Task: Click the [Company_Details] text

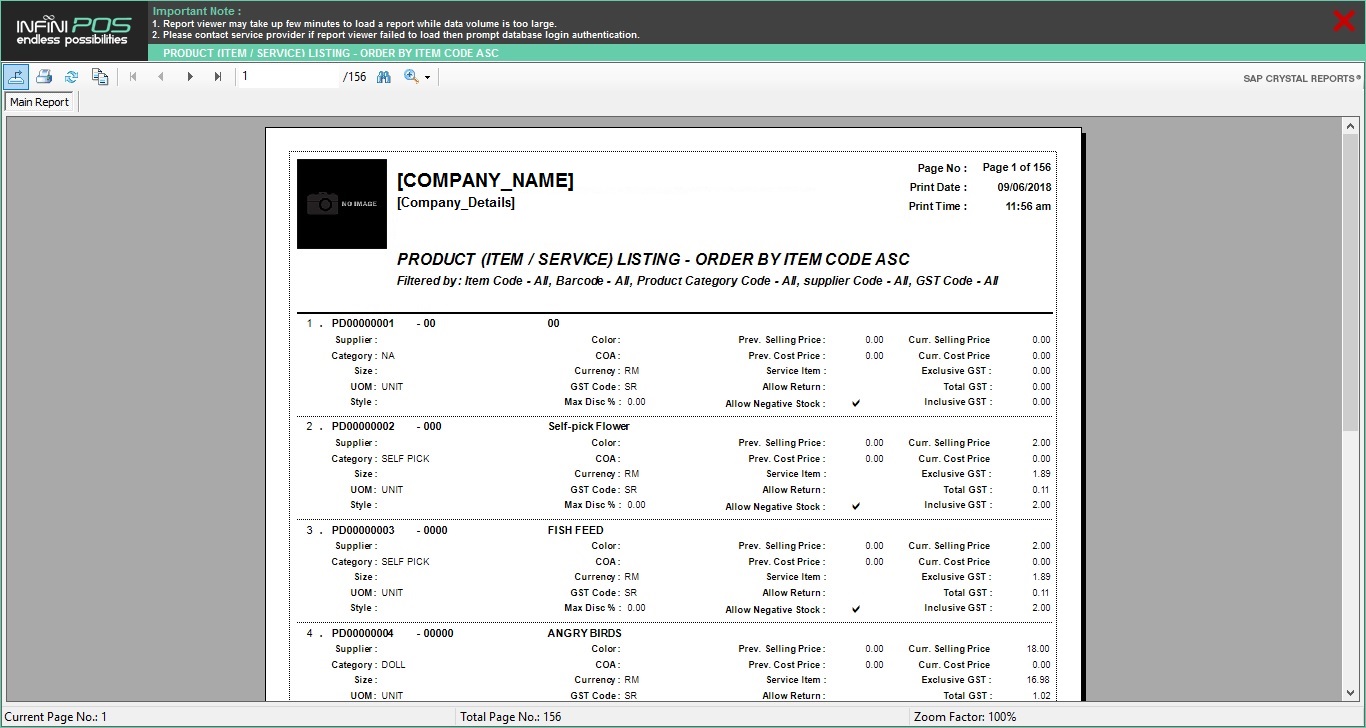Action: point(456,202)
